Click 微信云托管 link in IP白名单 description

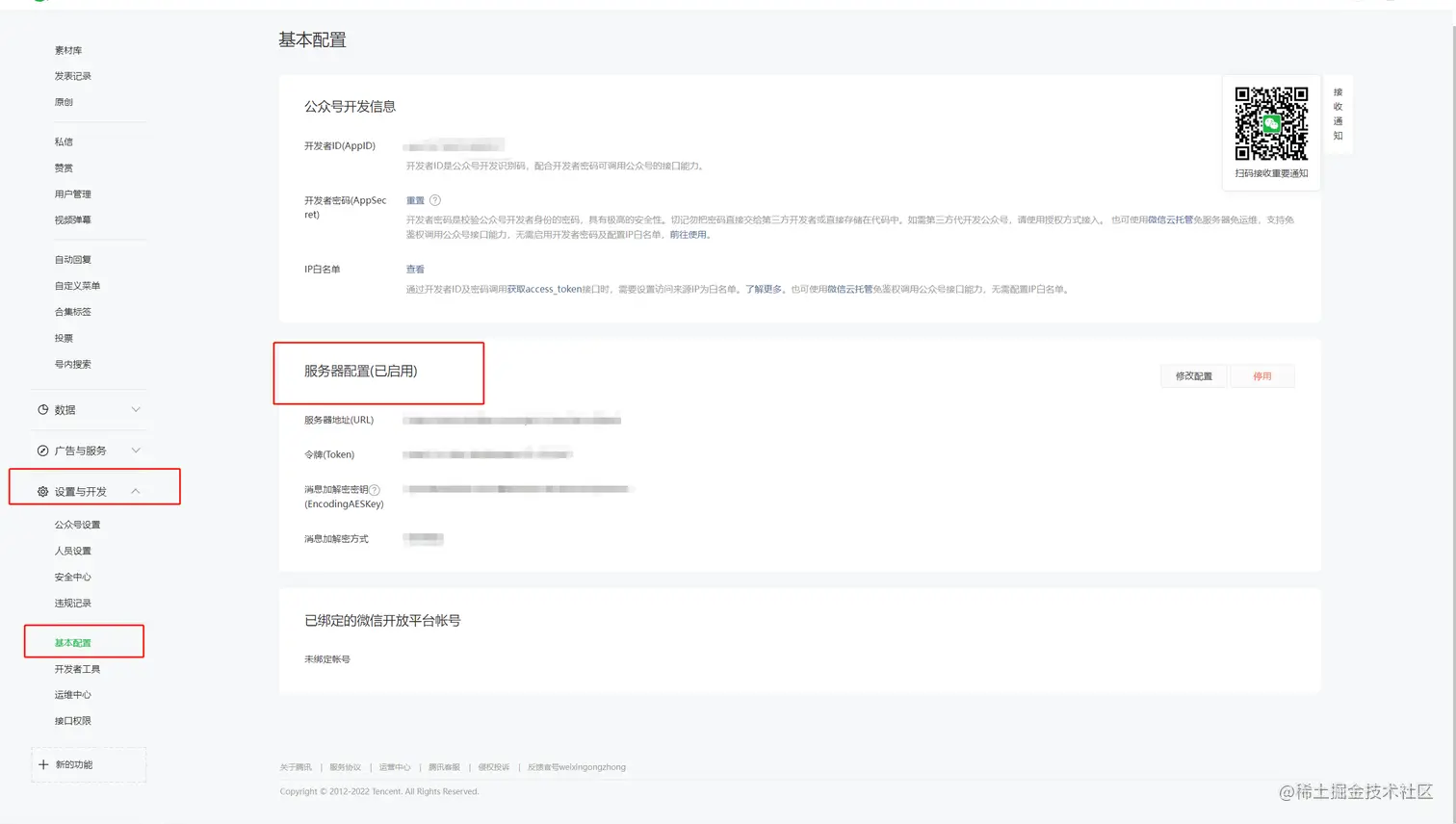coord(850,290)
